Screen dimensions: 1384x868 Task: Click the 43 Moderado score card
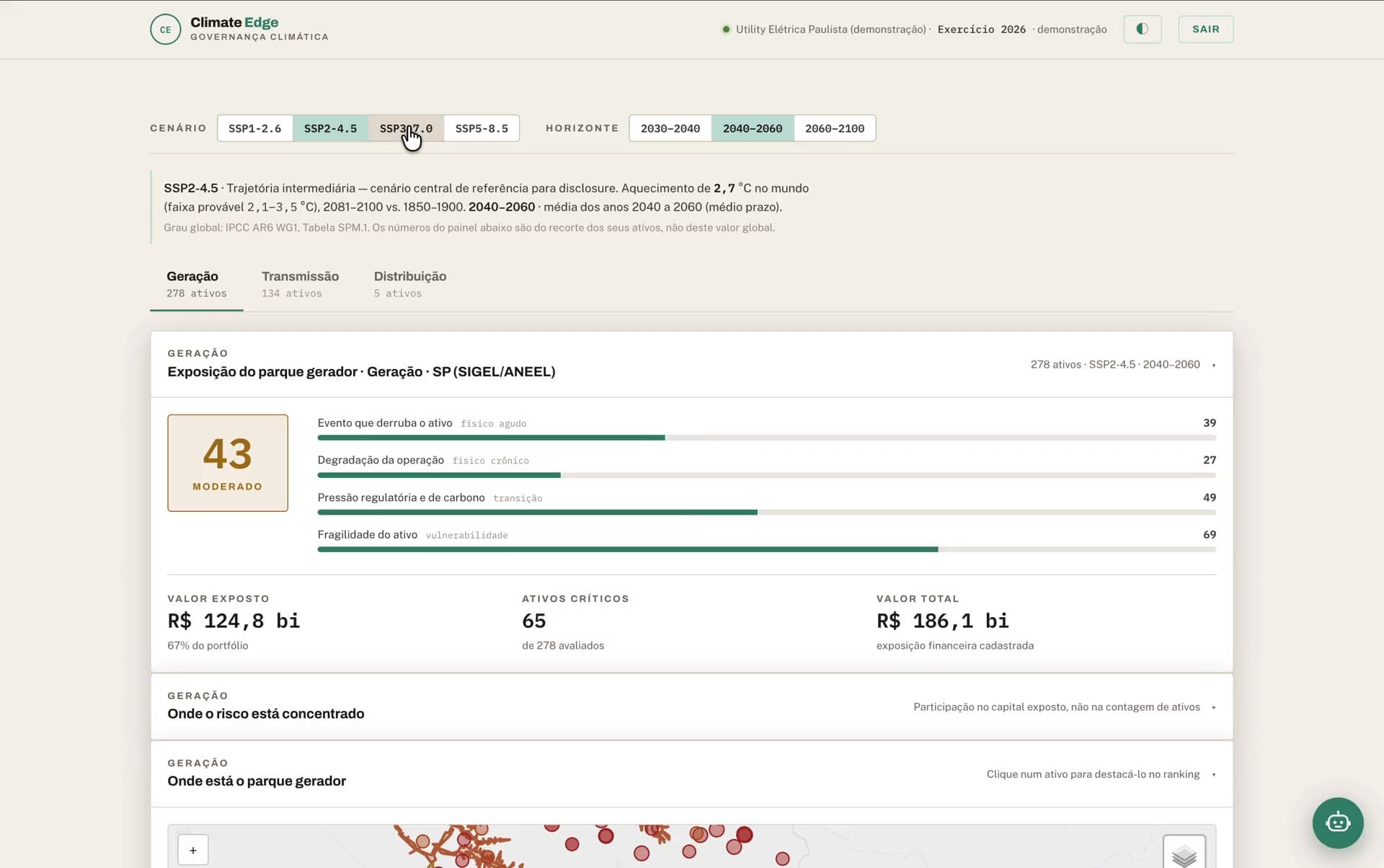pos(228,463)
